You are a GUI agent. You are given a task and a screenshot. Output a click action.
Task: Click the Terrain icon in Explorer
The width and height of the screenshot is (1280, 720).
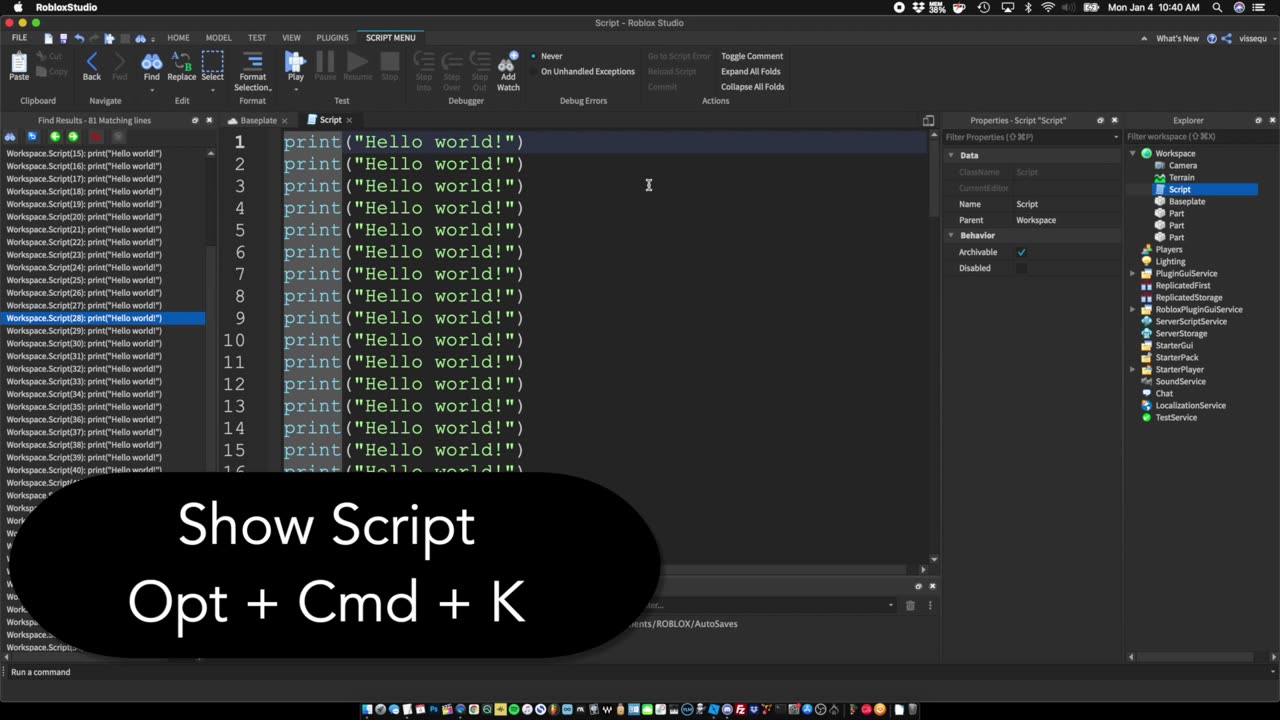point(1160,177)
